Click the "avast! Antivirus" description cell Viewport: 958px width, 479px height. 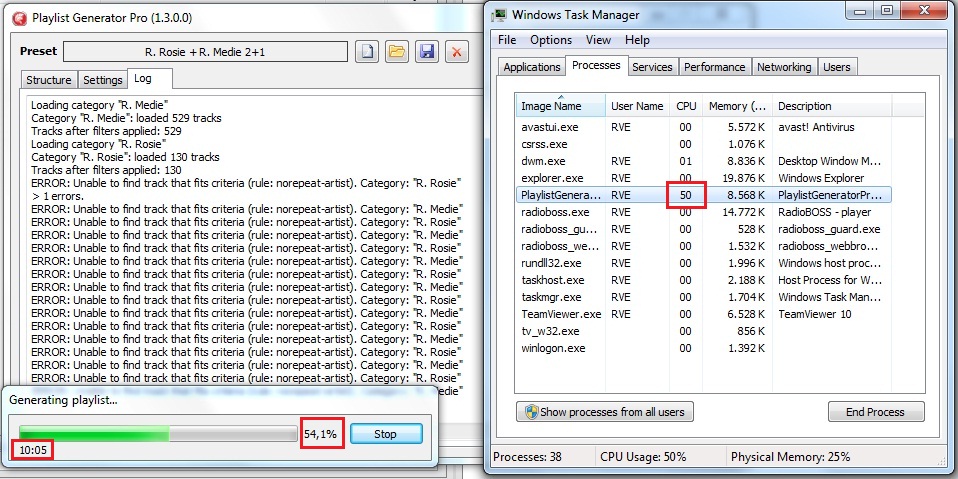816,127
